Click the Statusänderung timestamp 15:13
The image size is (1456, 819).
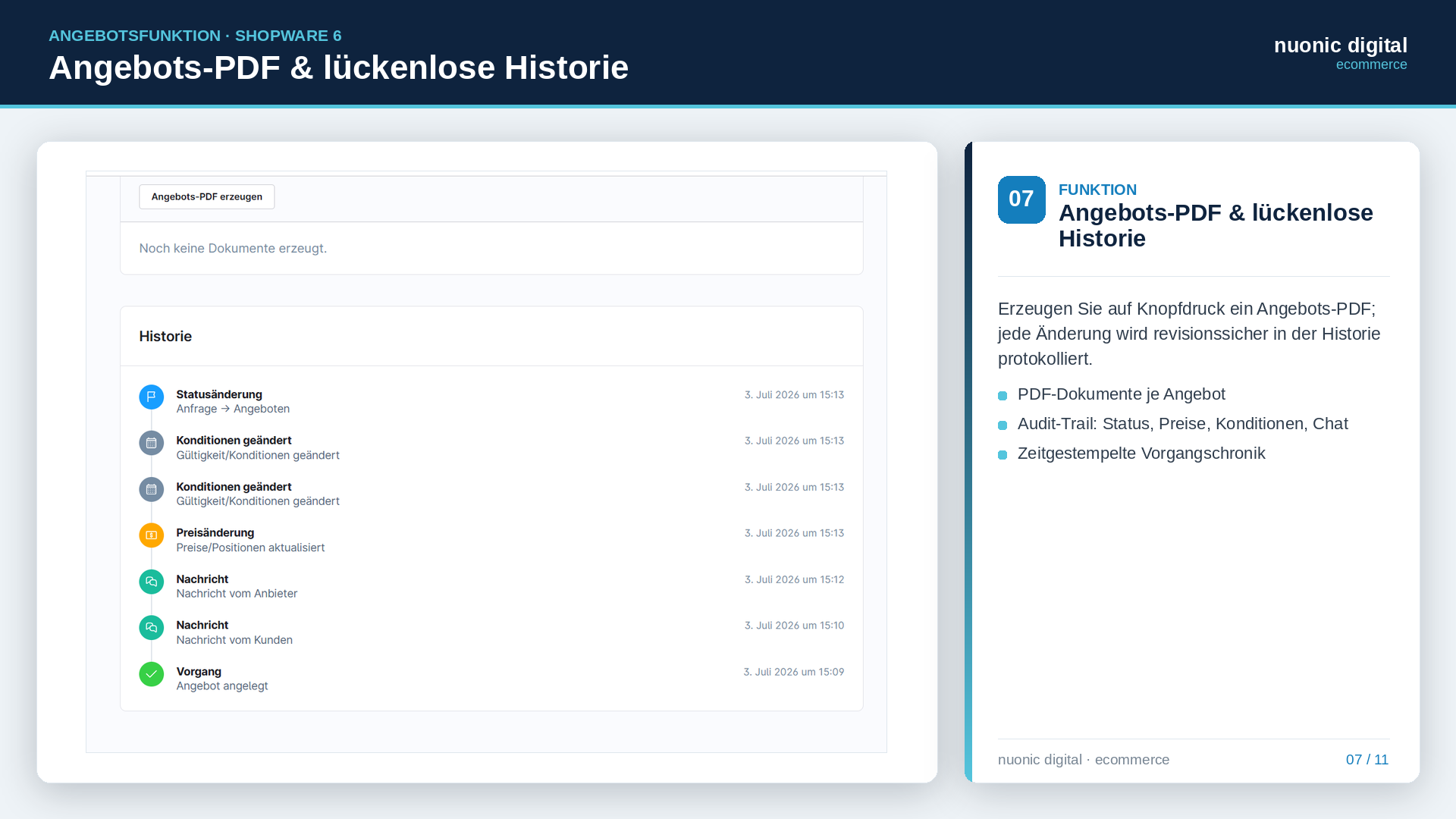click(794, 395)
